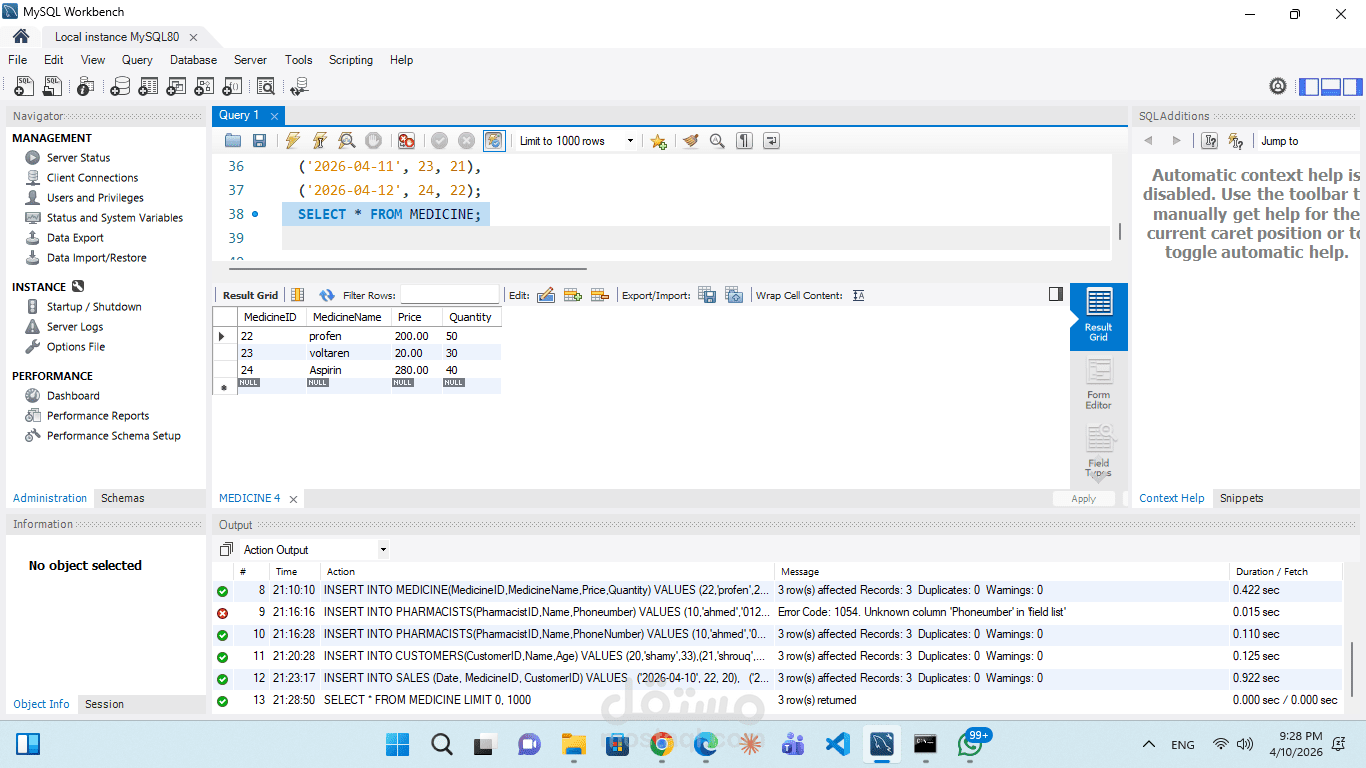The width and height of the screenshot is (1366, 768).
Task: Create a new view icon
Action: point(176,87)
